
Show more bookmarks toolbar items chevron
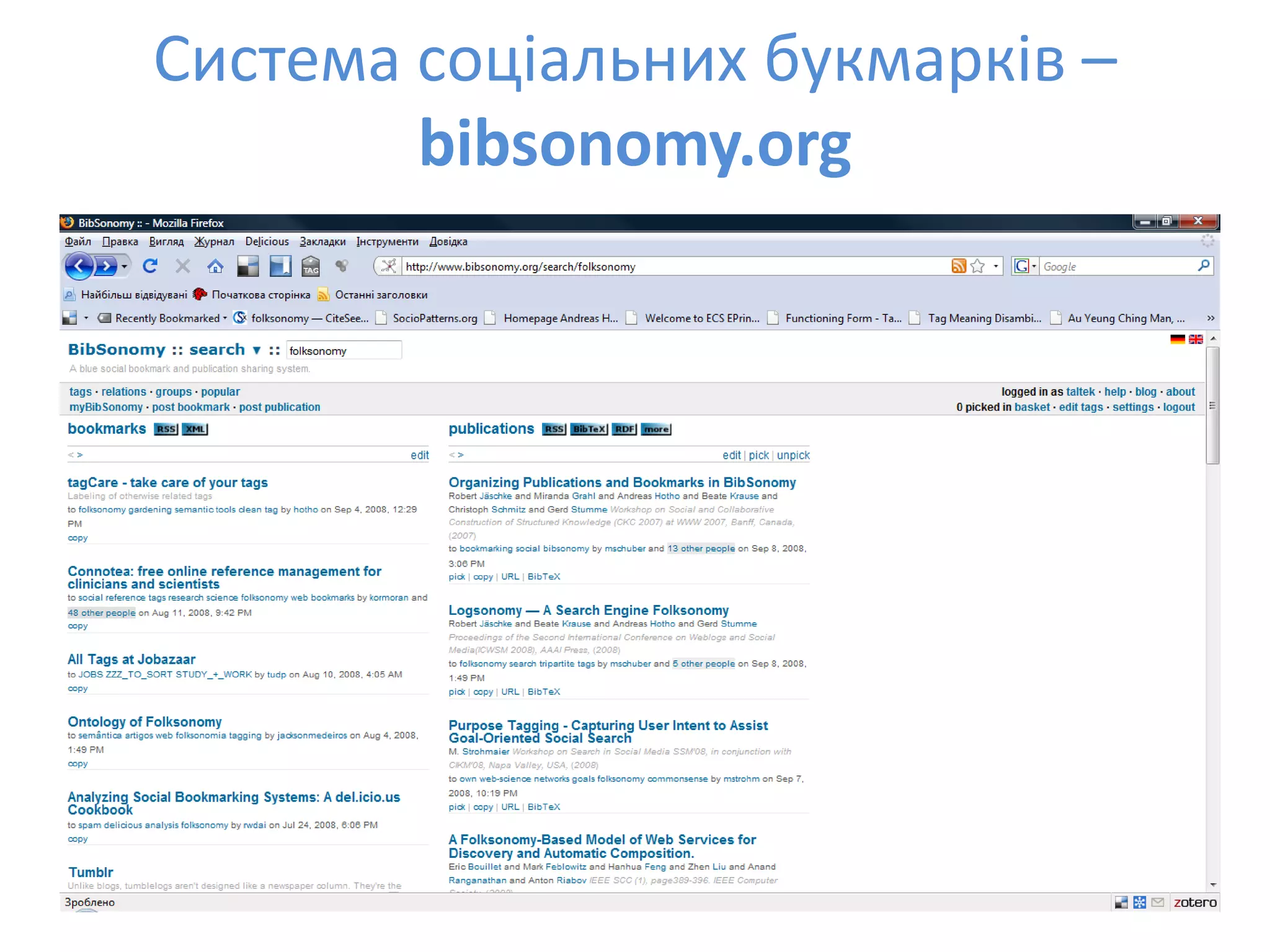pyautogui.click(x=1210, y=319)
